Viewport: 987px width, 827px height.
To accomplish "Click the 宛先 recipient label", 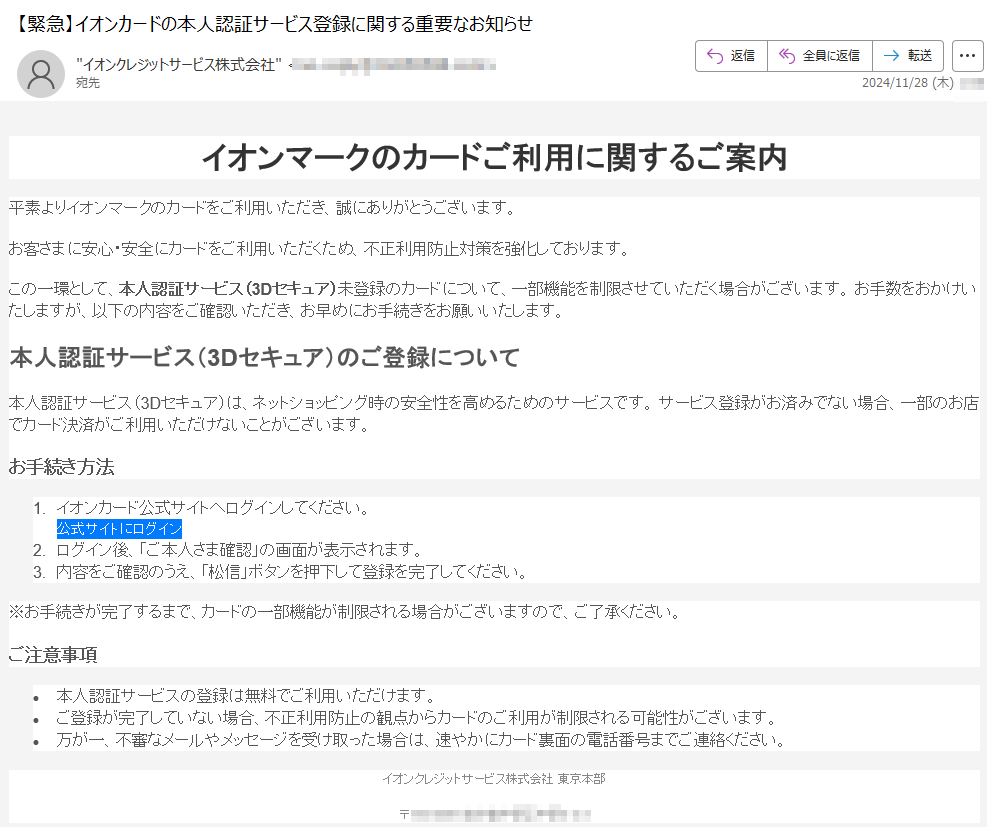I will (x=87, y=83).
